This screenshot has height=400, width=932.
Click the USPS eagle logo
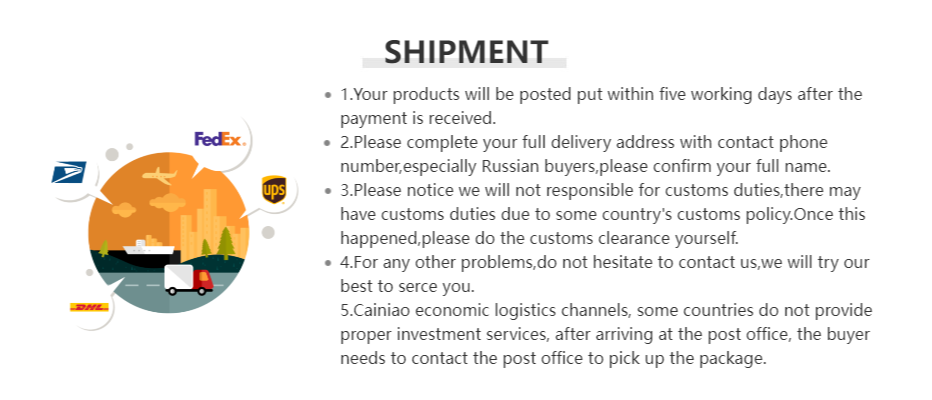(69, 173)
